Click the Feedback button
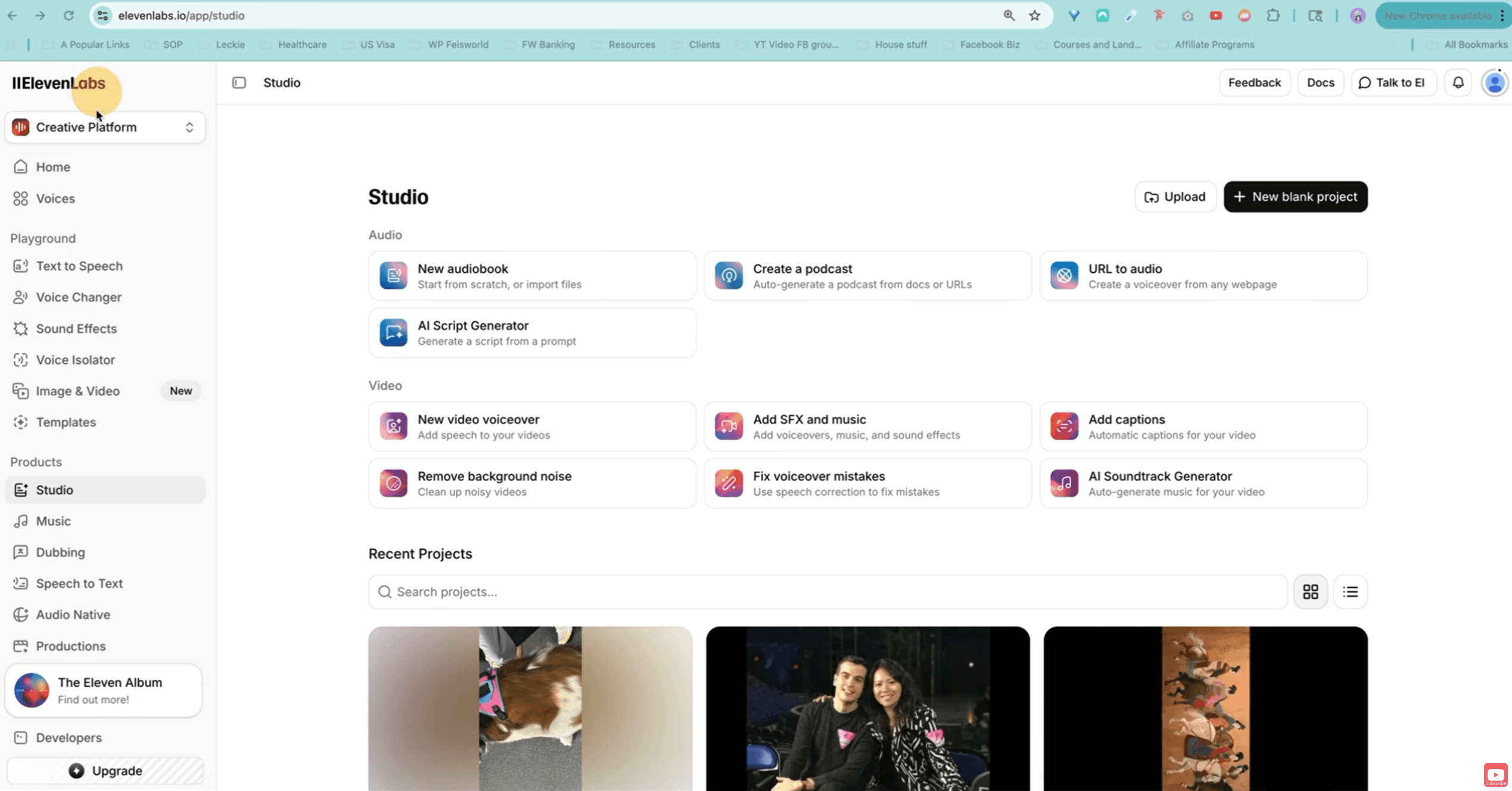 (1254, 83)
